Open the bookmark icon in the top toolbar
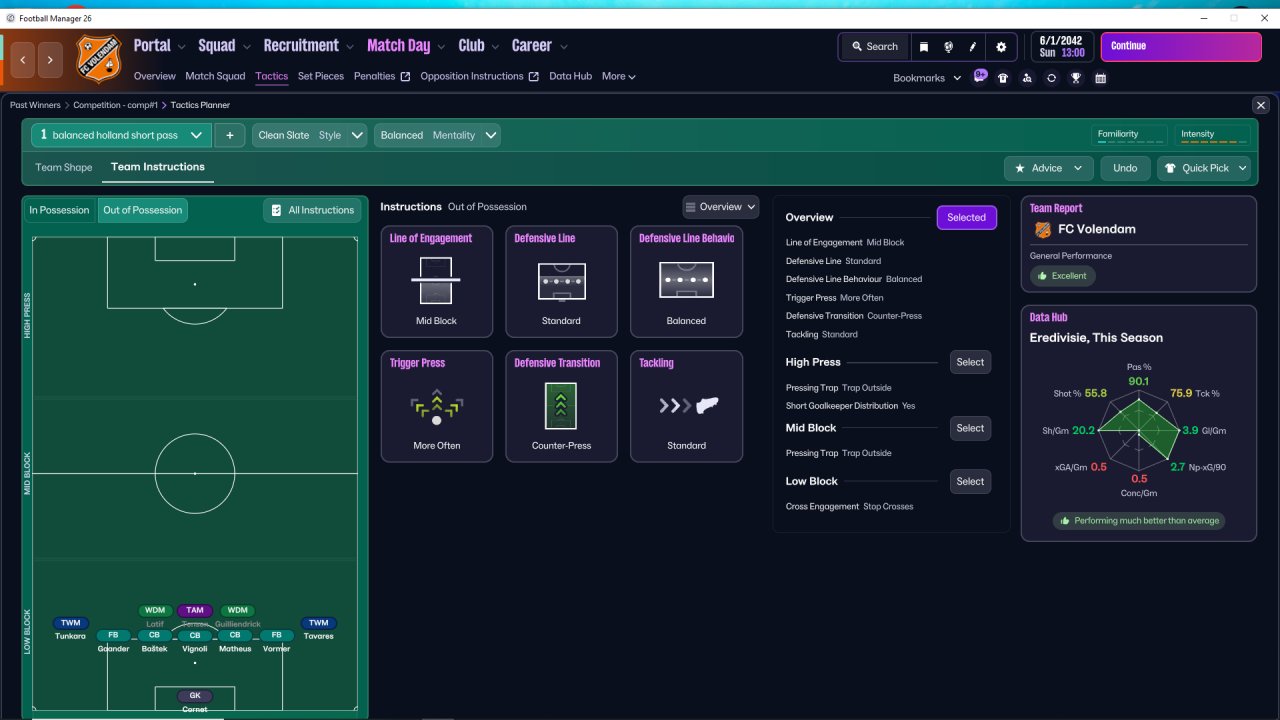1280x720 pixels. click(x=923, y=47)
